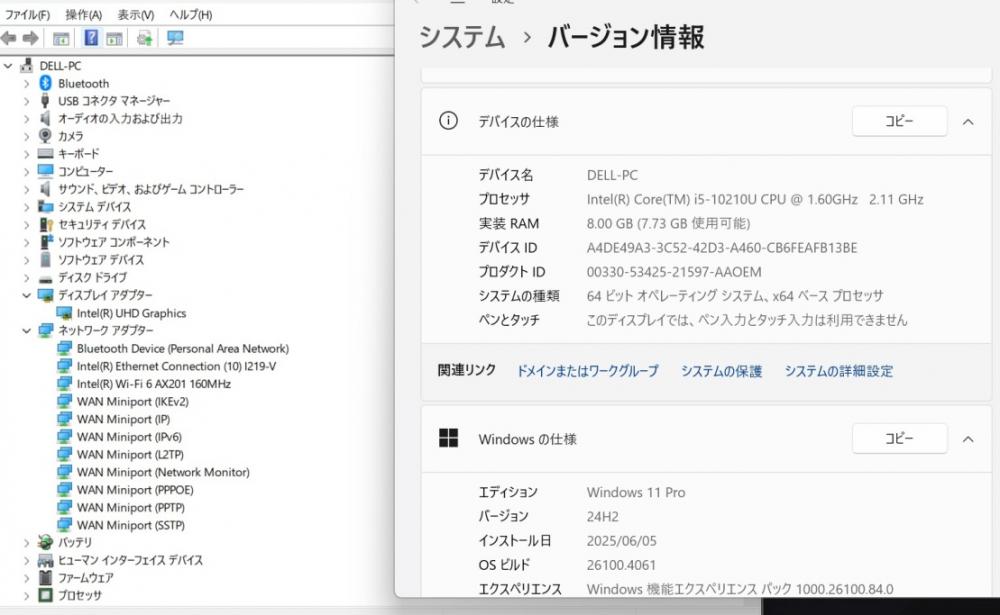Image resolution: width=1000 pixels, height=615 pixels.
Task: Select WAN Miniport (SSTP)
Action: (x=131, y=526)
